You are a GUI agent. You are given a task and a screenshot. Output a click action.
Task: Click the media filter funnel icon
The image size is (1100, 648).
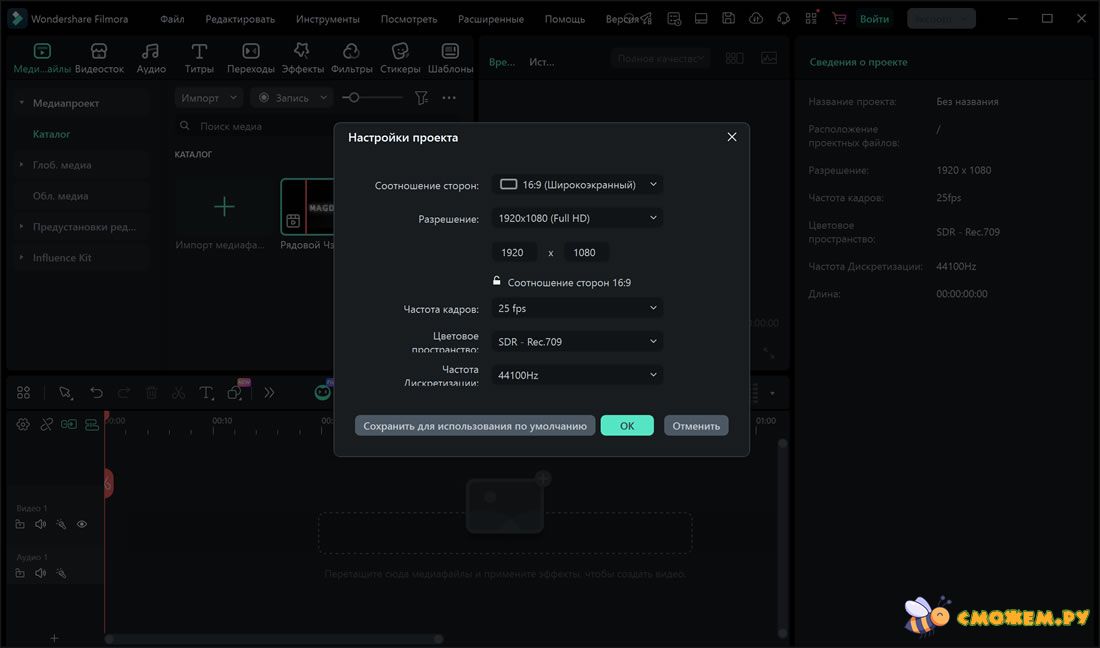(x=421, y=98)
